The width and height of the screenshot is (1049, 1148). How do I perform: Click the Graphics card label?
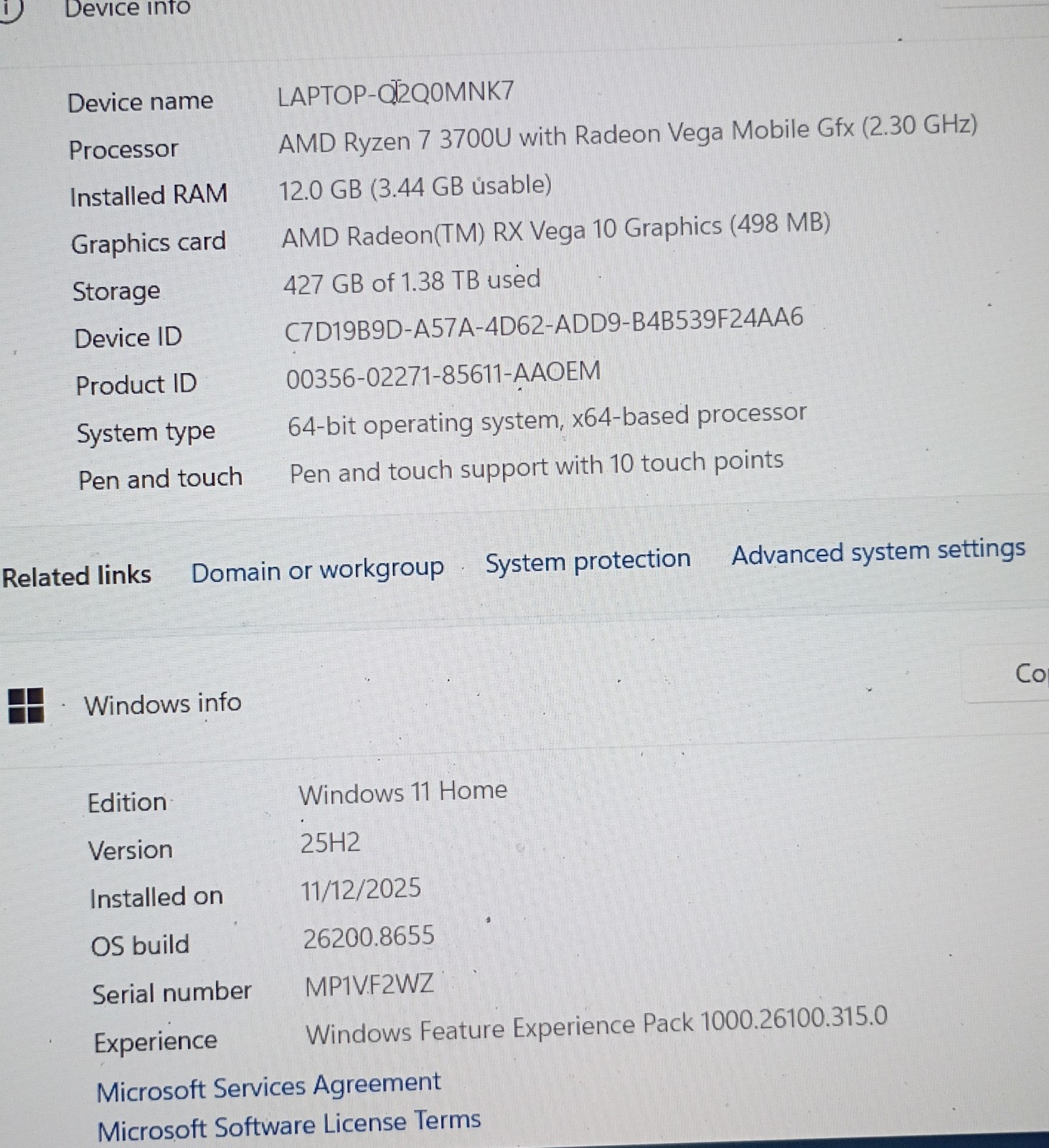149,243
